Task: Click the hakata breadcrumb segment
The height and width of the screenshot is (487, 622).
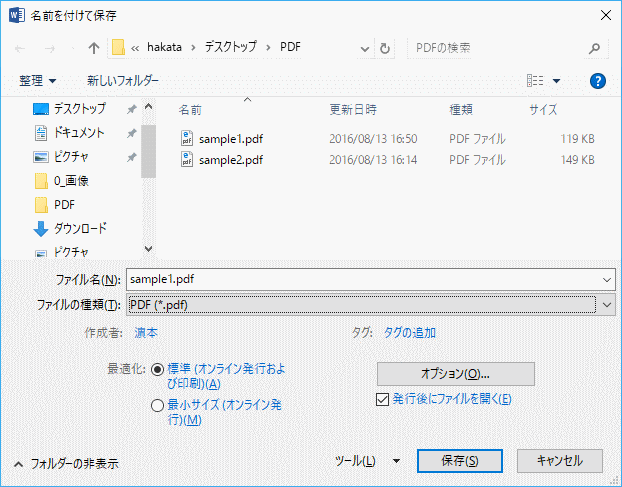Action: pyautogui.click(x=164, y=47)
